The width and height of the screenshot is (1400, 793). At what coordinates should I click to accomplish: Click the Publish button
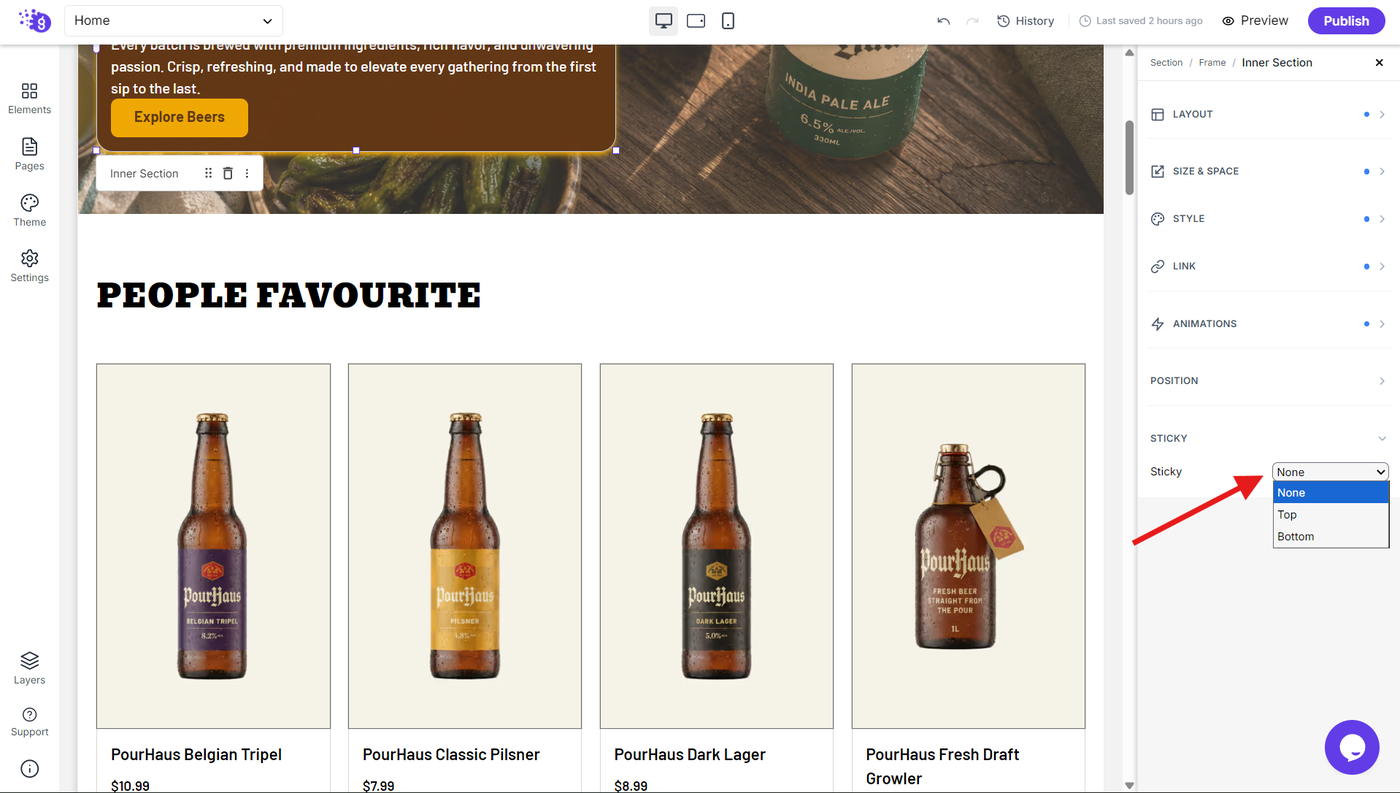tap(1346, 20)
